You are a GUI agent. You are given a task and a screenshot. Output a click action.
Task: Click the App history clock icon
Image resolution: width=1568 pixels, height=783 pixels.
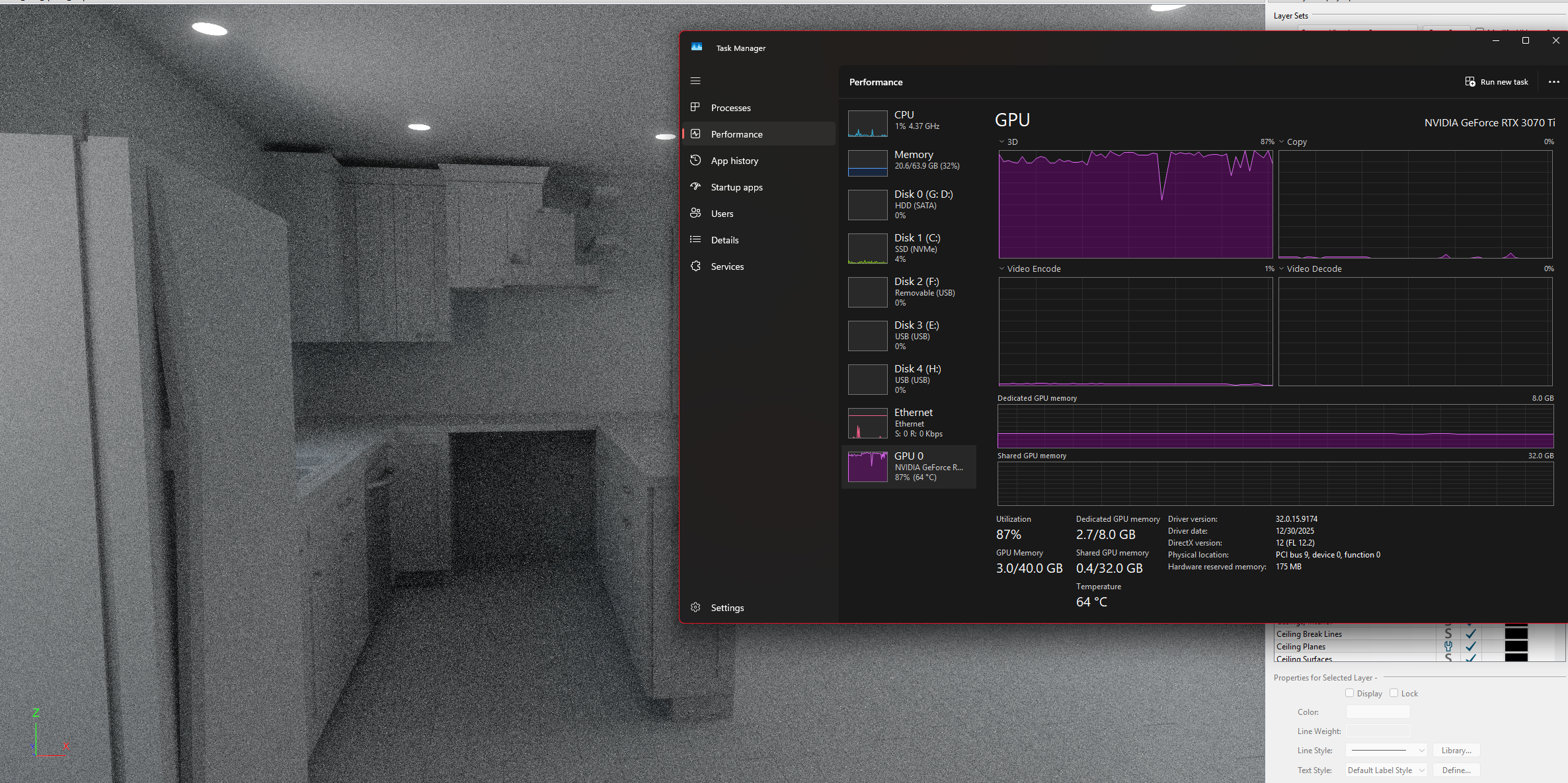click(695, 160)
